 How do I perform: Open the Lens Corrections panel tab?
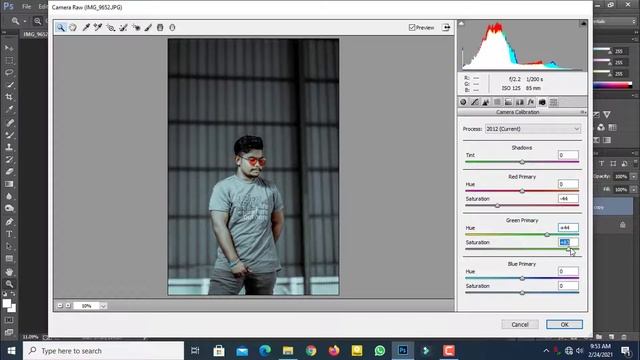[x=520, y=102]
